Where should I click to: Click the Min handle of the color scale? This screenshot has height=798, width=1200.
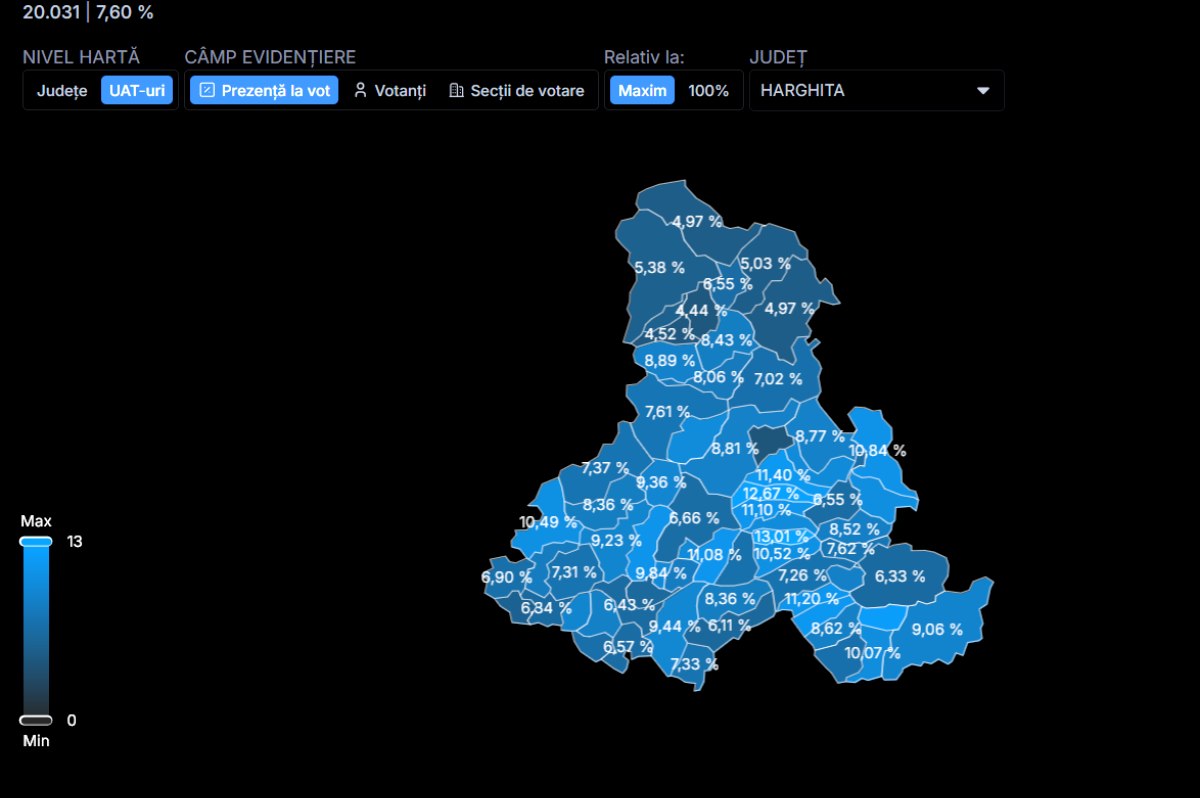[x=36, y=720]
